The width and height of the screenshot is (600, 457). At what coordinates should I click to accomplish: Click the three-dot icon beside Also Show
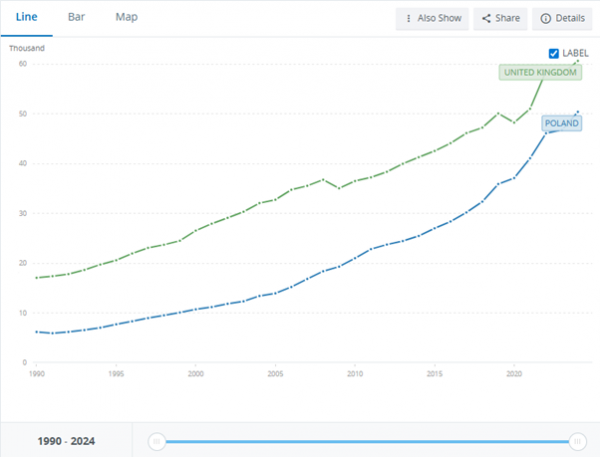click(408, 18)
